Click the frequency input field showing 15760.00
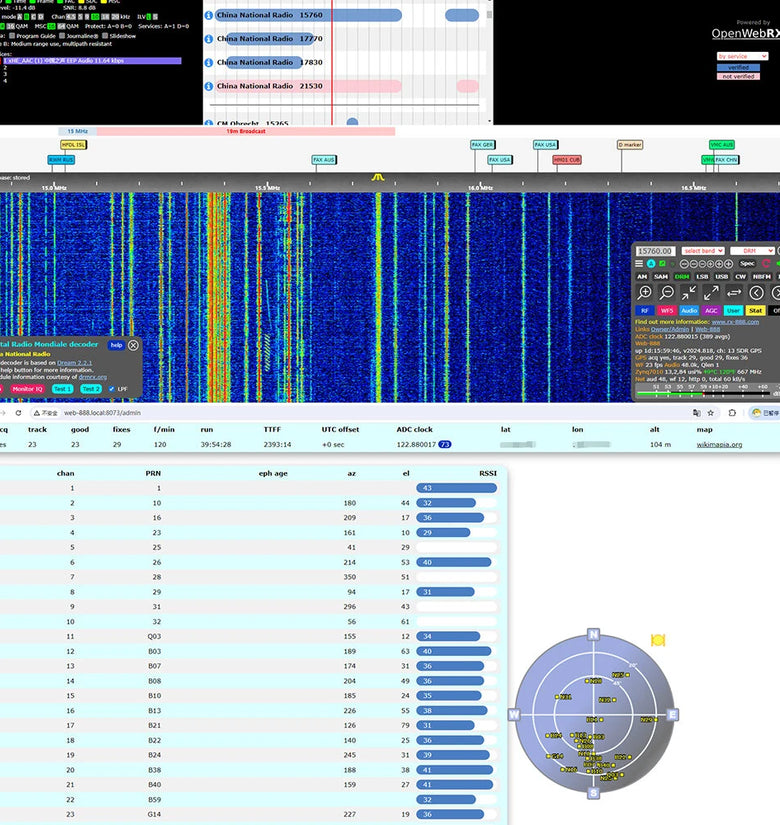Screen dimensions: 780x825 (x=656, y=251)
